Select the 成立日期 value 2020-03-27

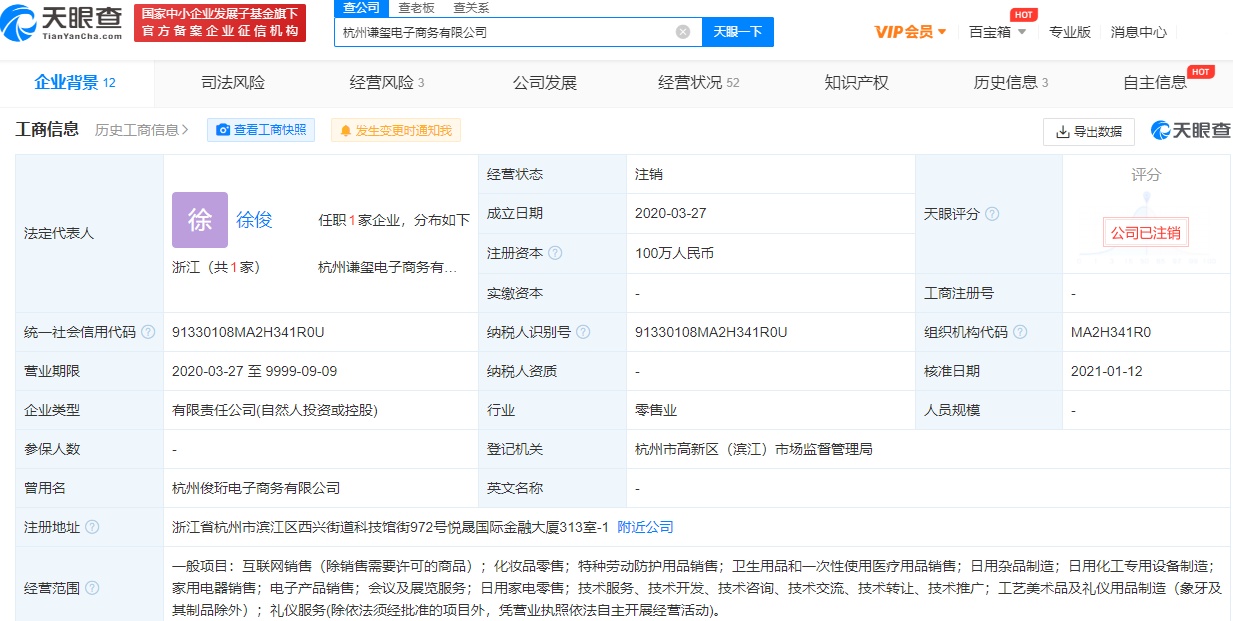click(671, 214)
